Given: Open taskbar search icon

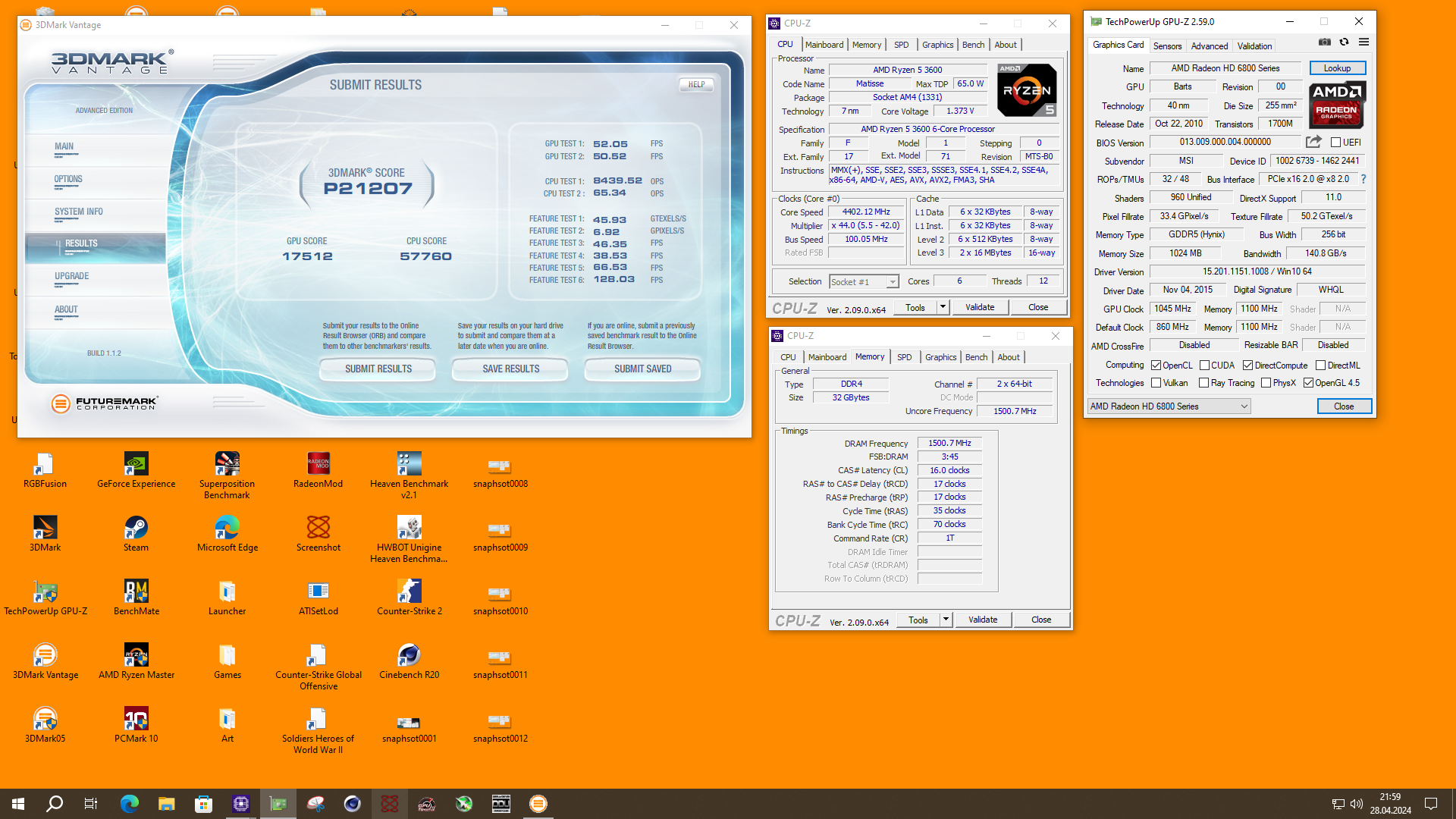Looking at the screenshot, I should (x=55, y=804).
